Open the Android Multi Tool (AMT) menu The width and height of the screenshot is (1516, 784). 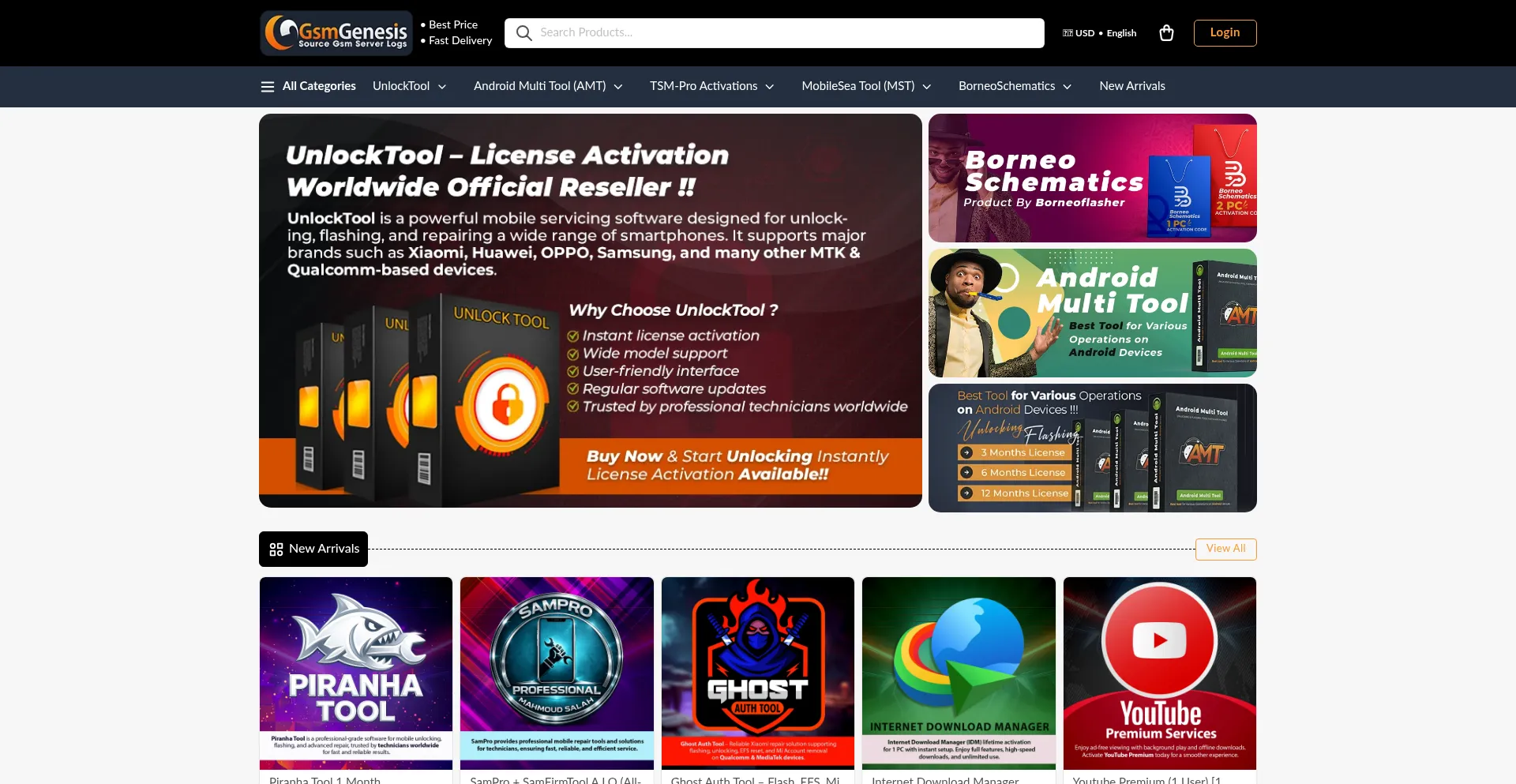click(x=540, y=86)
